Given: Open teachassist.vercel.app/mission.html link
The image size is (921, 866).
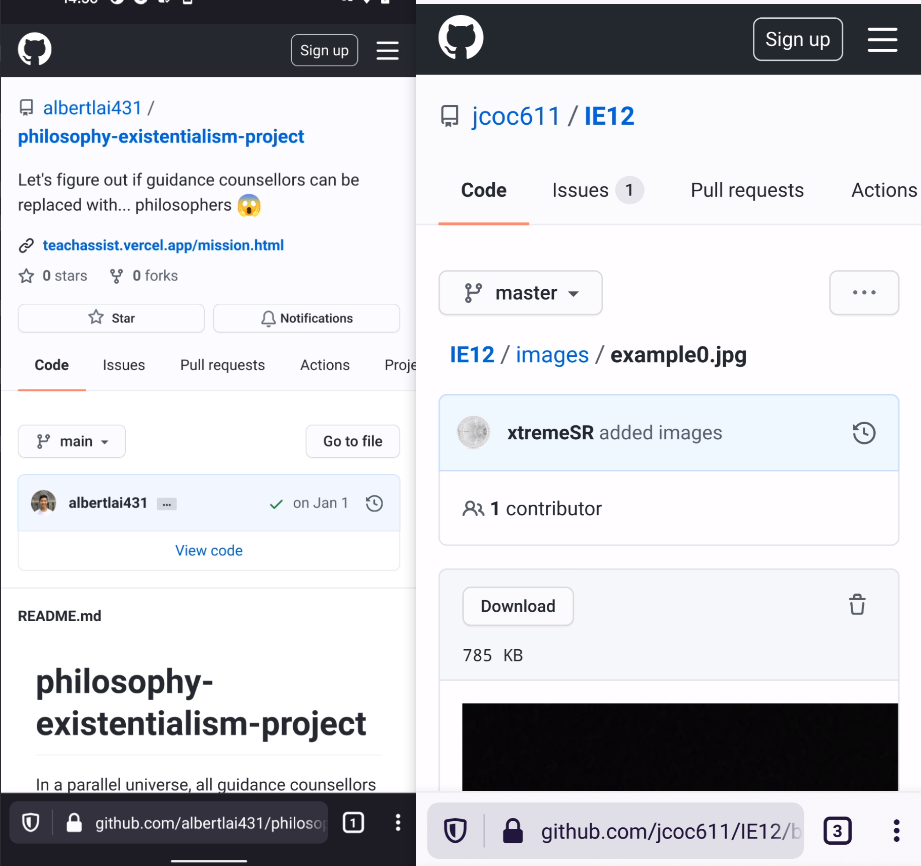Looking at the screenshot, I should click(163, 245).
